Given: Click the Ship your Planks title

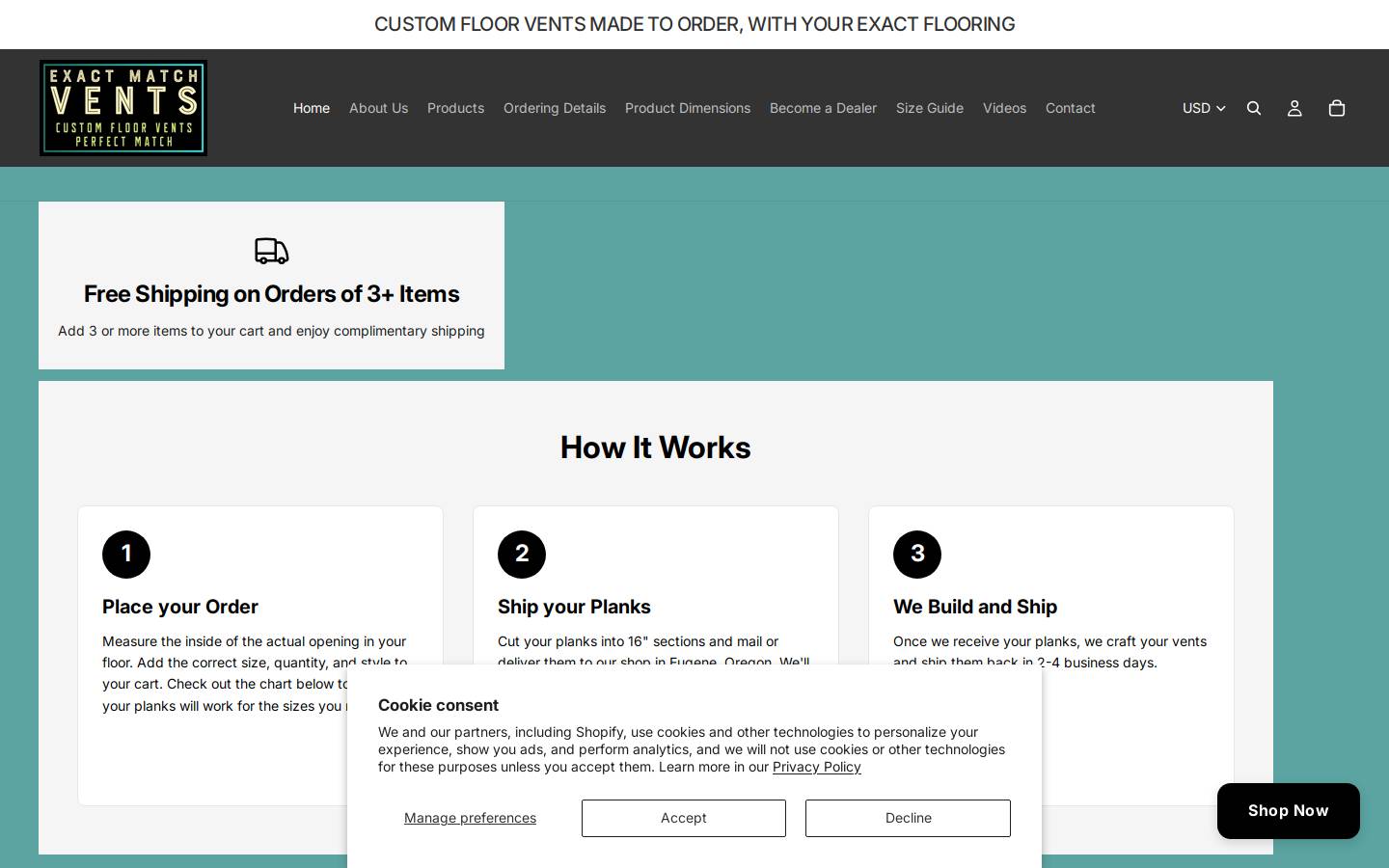Looking at the screenshot, I should [574, 607].
